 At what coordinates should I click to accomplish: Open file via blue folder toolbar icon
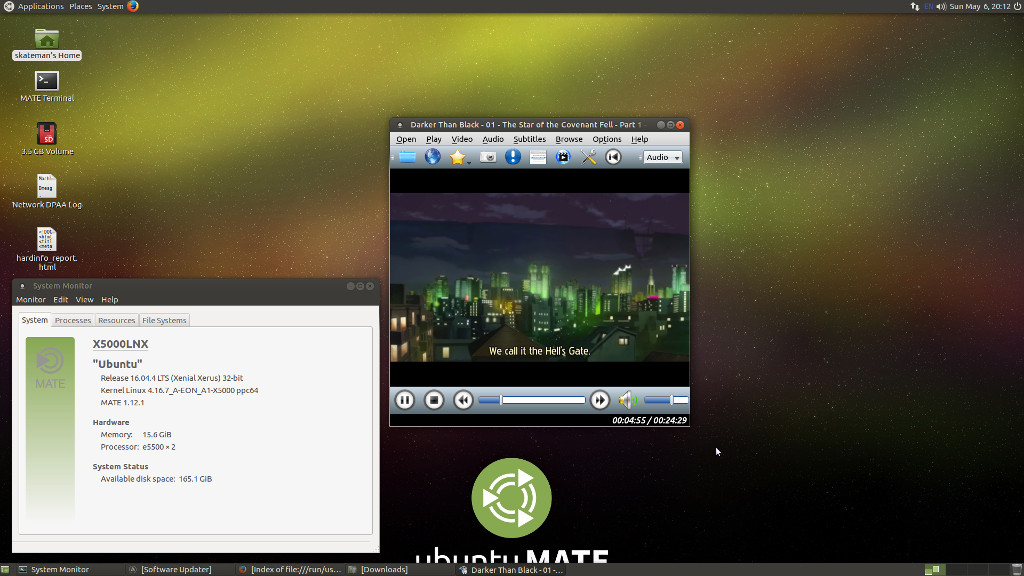pyautogui.click(x=408, y=157)
